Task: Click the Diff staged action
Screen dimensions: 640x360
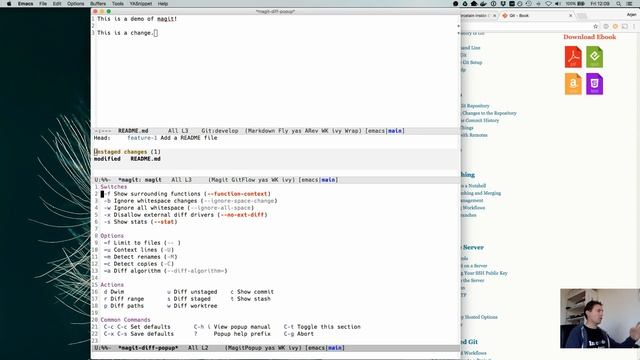Action: (x=189, y=299)
